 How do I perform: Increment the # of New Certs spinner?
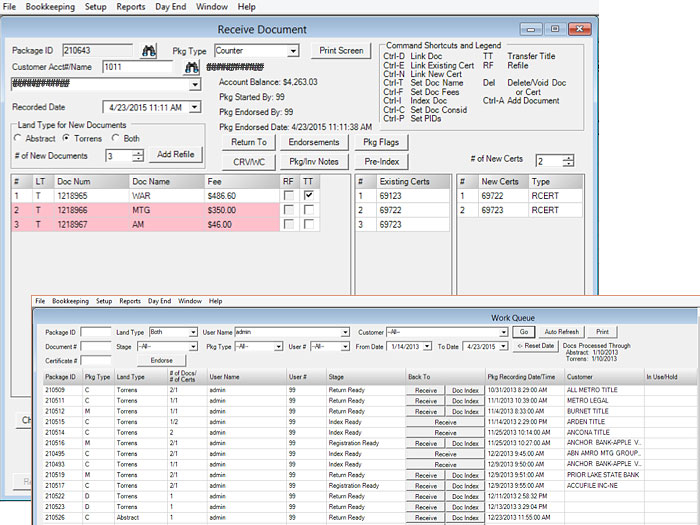[x=568, y=158]
